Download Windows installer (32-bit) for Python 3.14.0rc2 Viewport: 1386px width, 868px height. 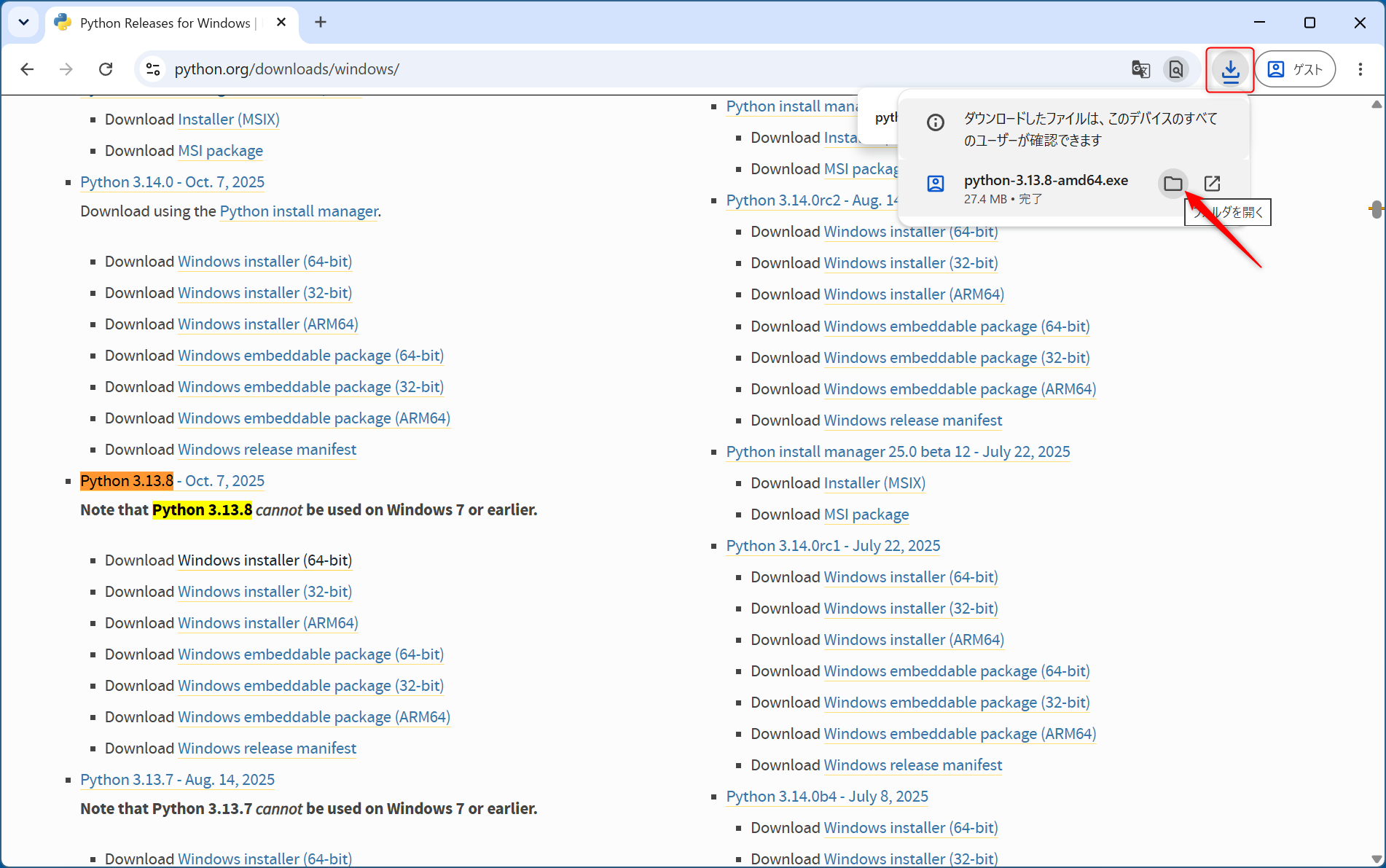[x=910, y=263]
